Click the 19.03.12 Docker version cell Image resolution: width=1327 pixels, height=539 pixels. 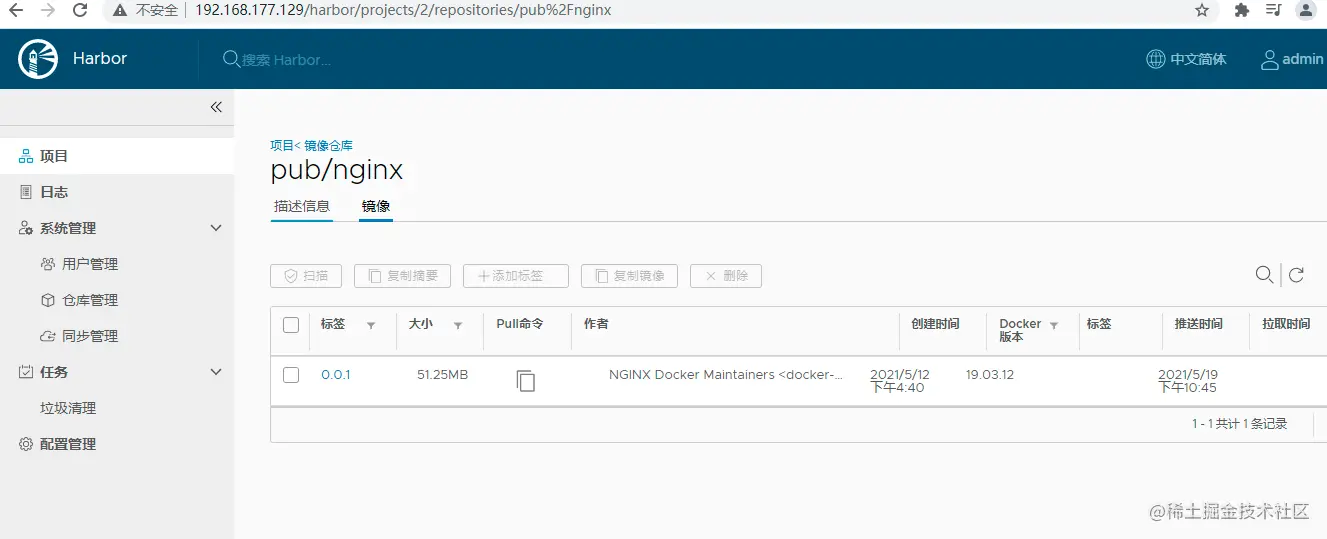(990, 375)
